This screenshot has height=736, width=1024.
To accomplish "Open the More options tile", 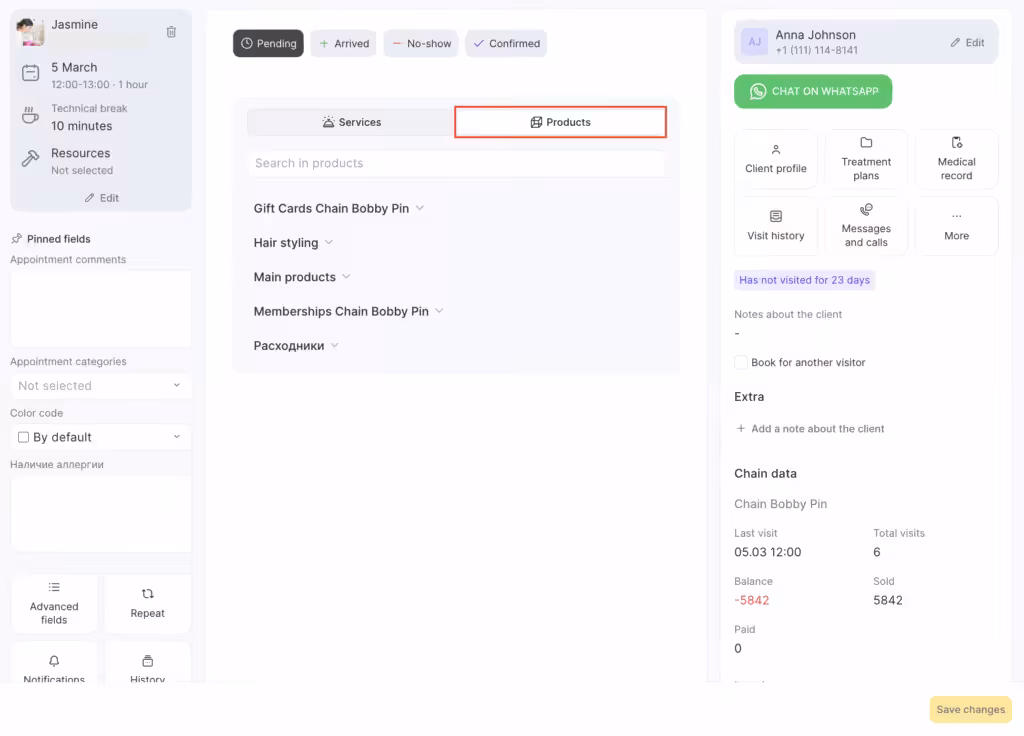I will [956, 226].
